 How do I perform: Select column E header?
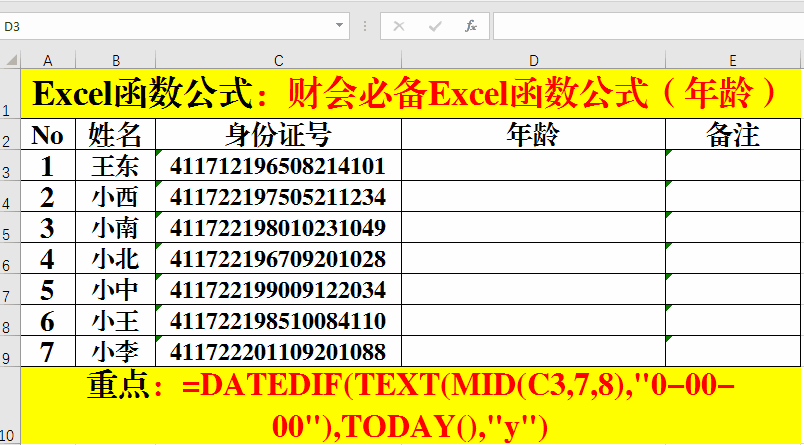click(x=733, y=60)
